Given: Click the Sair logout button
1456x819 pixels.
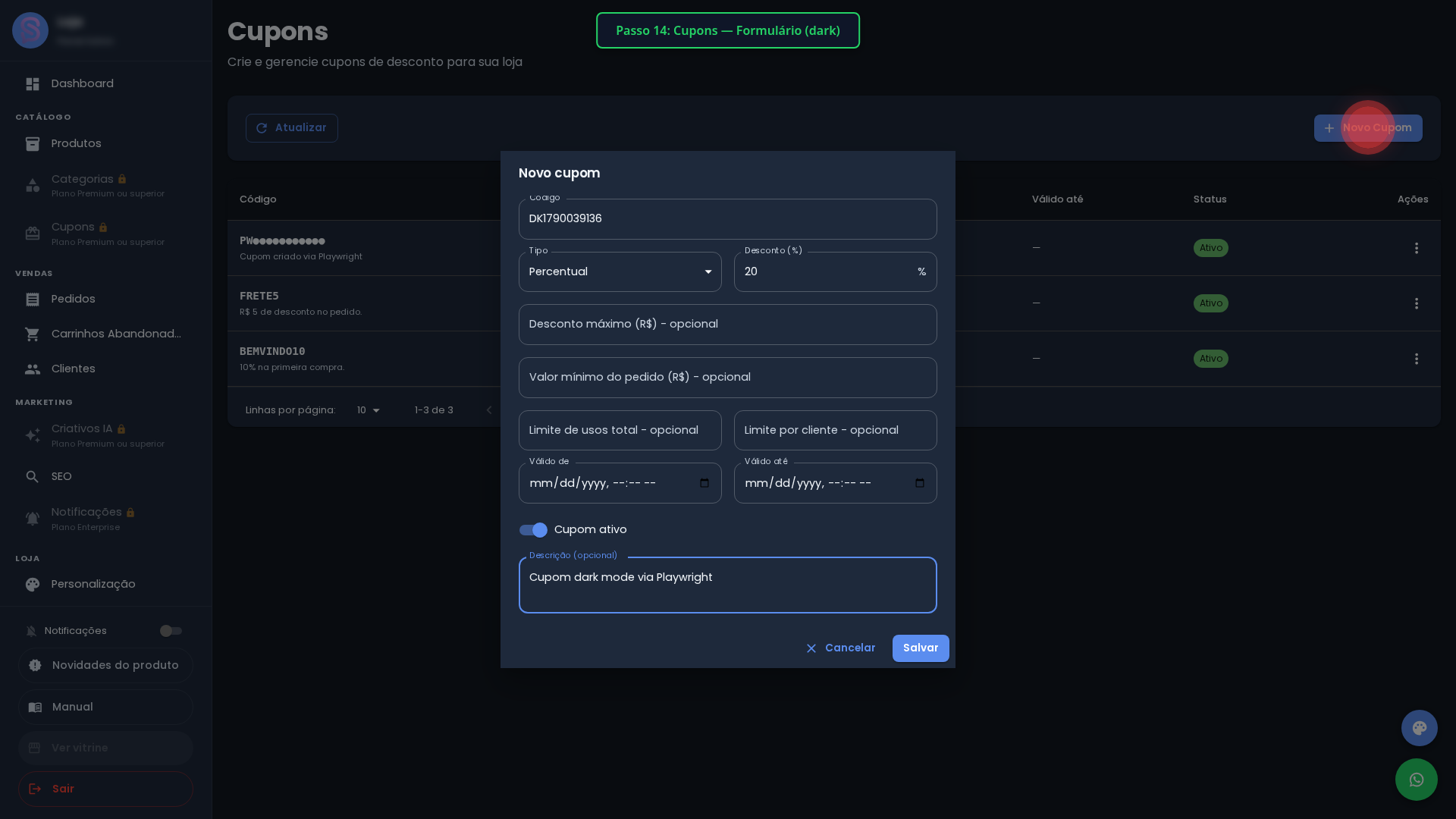Looking at the screenshot, I should point(105,789).
